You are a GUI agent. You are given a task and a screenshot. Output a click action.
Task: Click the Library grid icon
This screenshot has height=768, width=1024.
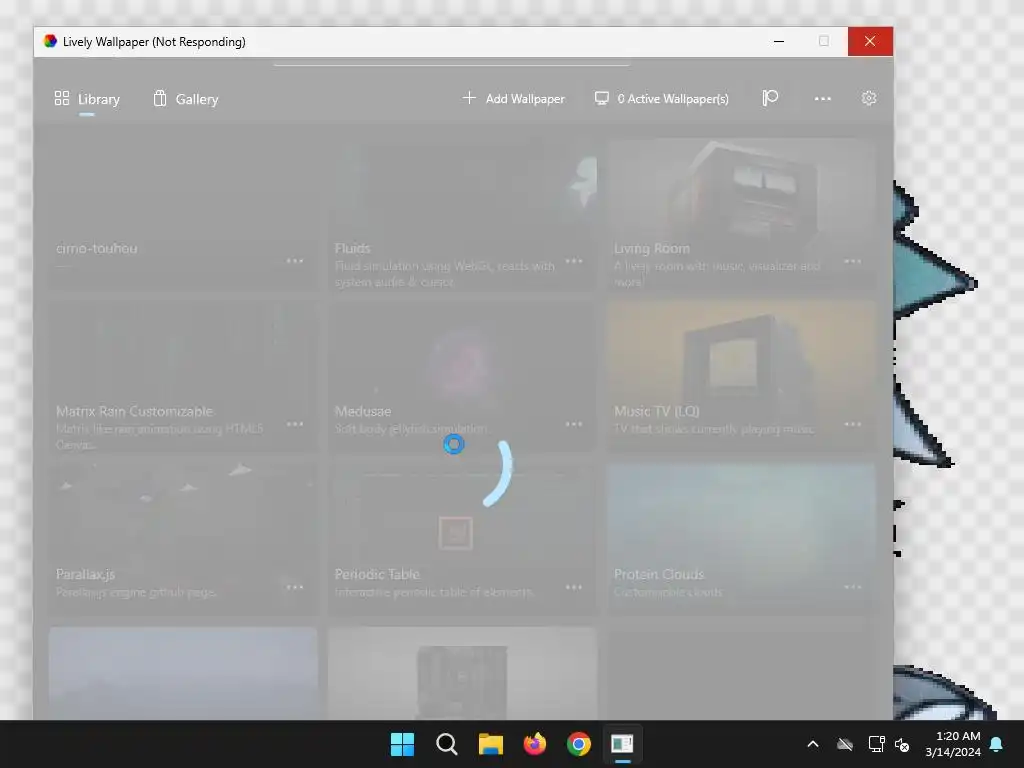pos(61,98)
